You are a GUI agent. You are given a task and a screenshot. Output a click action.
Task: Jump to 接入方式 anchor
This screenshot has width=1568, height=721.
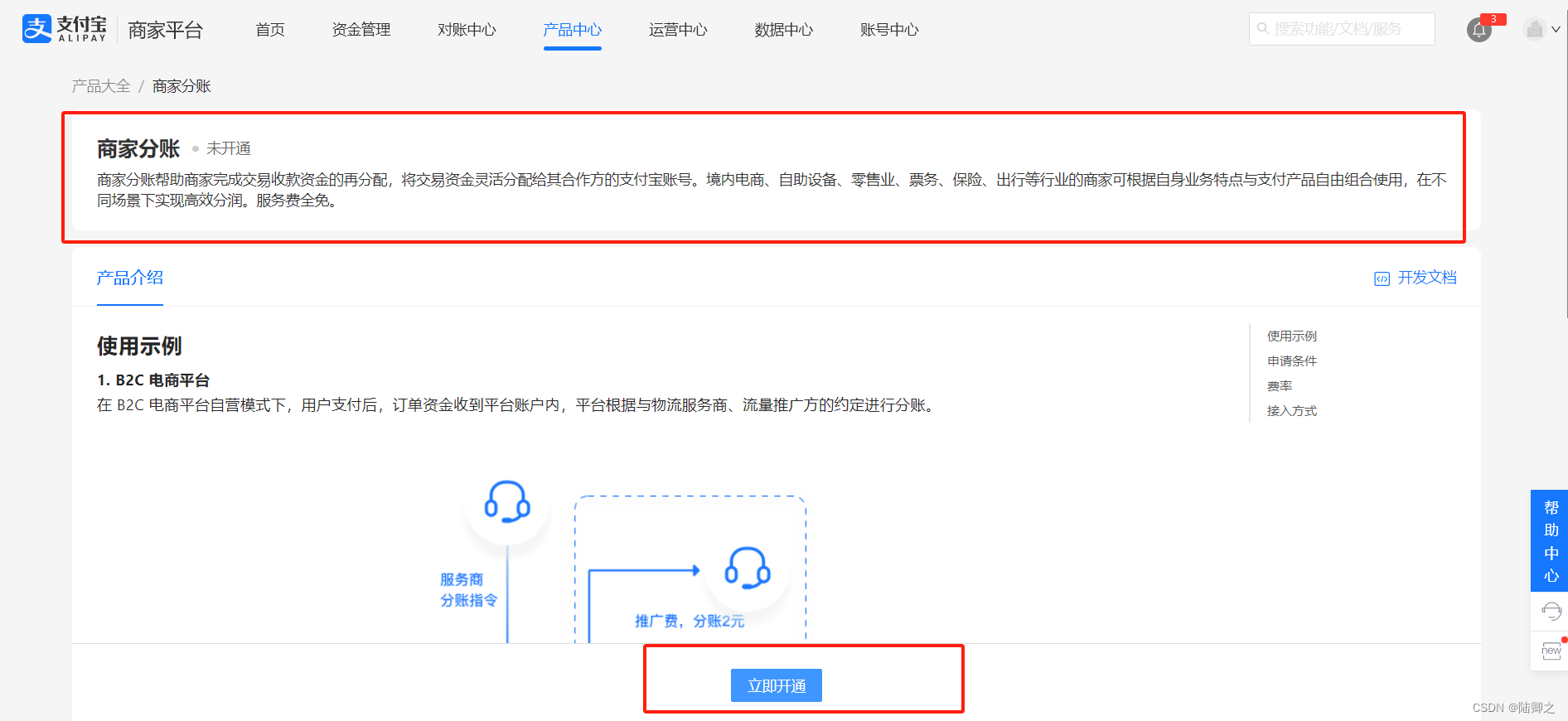tap(1292, 410)
